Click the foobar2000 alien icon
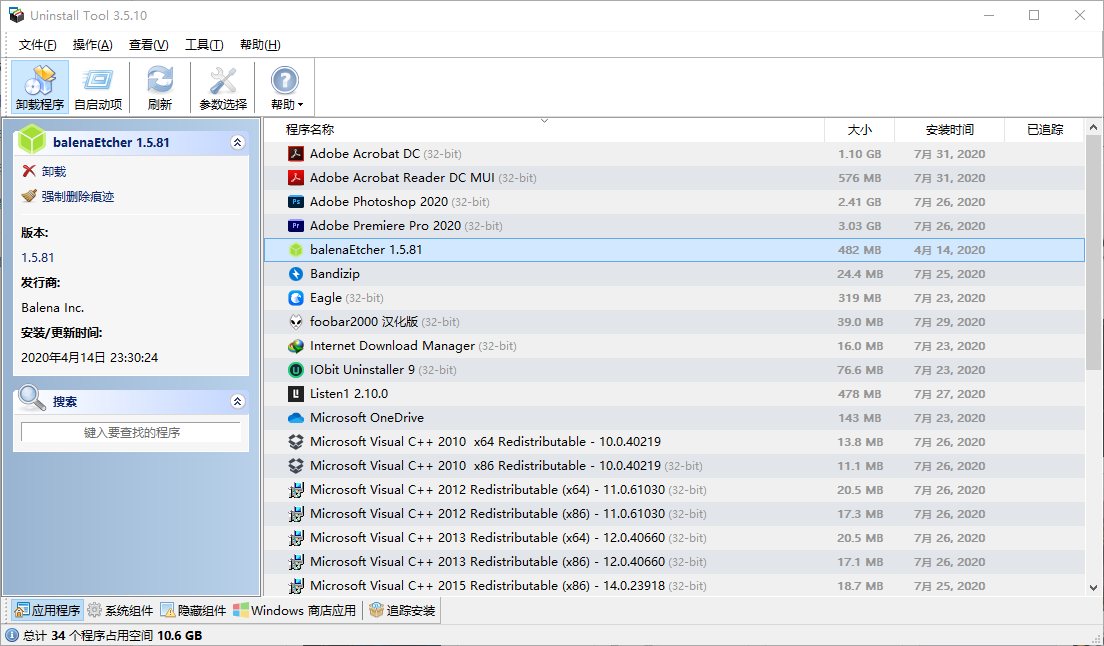This screenshot has width=1104, height=646. pyautogui.click(x=296, y=322)
